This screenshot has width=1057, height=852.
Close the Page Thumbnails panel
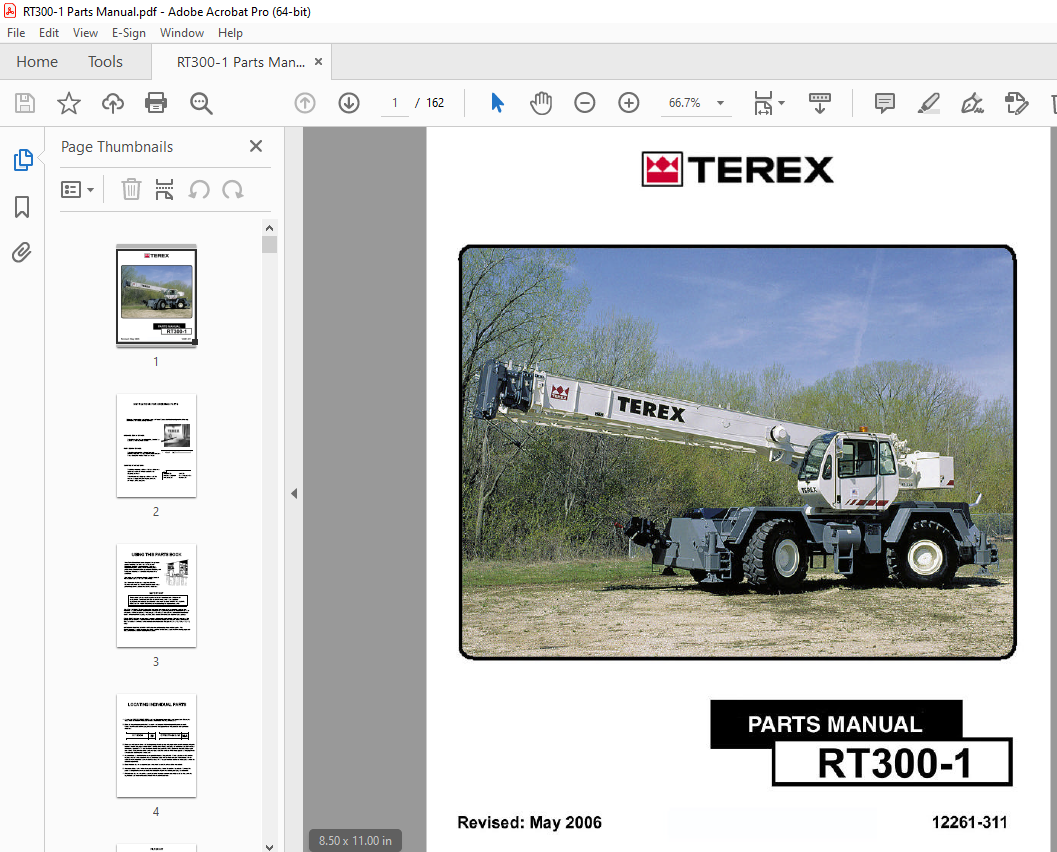(x=255, y=146)
